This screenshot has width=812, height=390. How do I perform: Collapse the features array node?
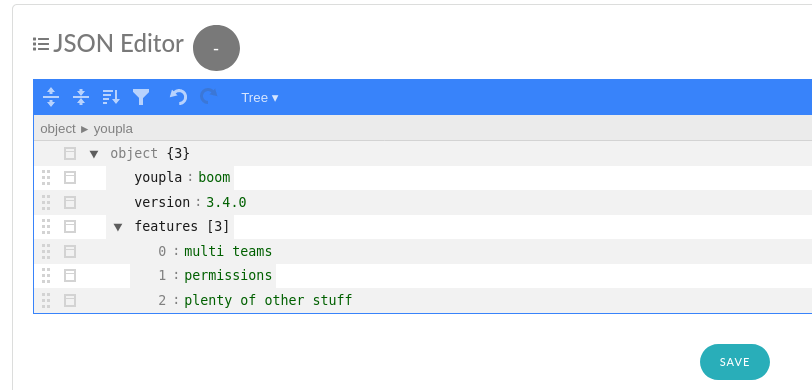pos(118,227)
